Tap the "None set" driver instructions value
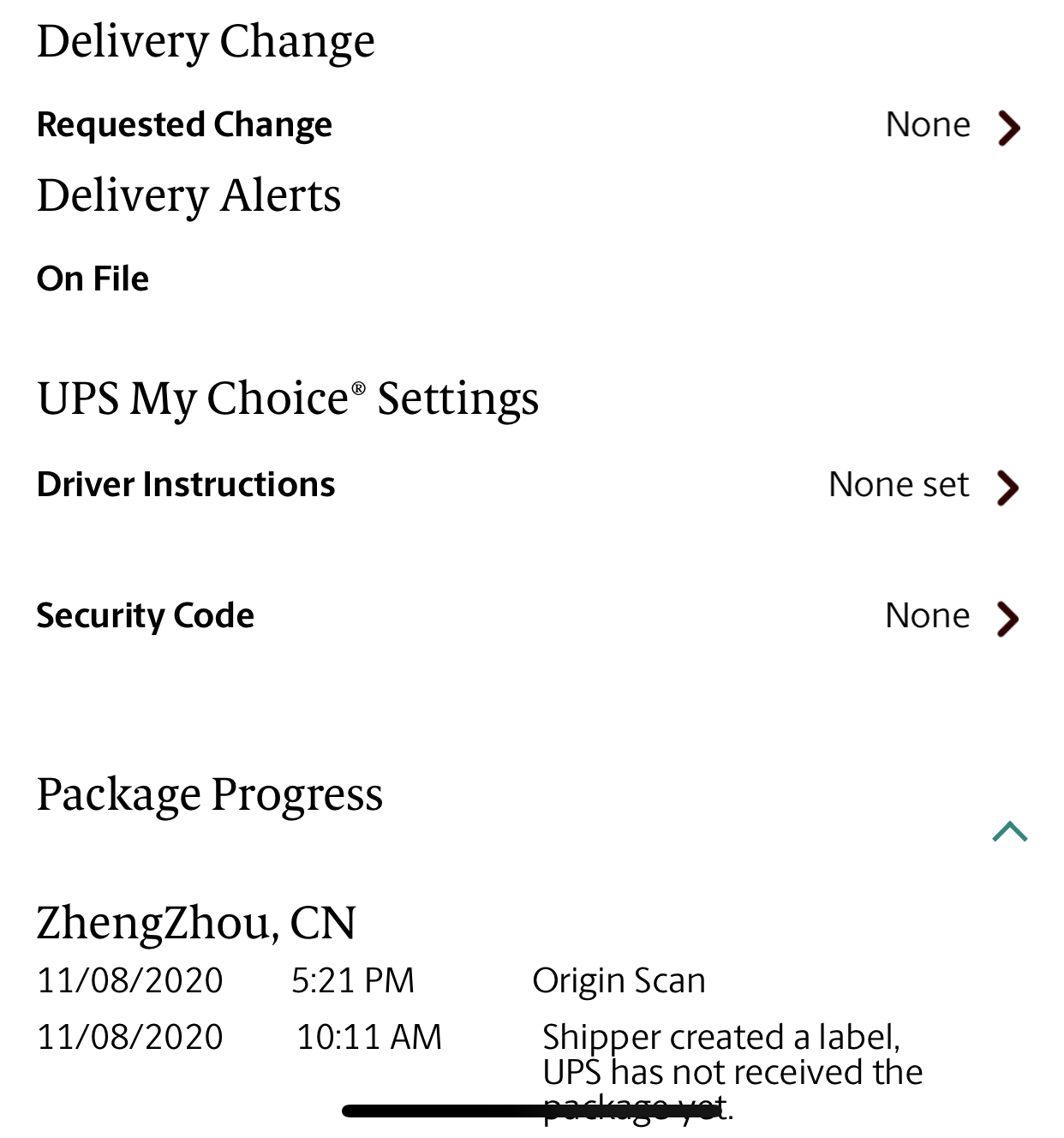The image size is (1064, 1138). pyautogui.click(x=899, y=485)
